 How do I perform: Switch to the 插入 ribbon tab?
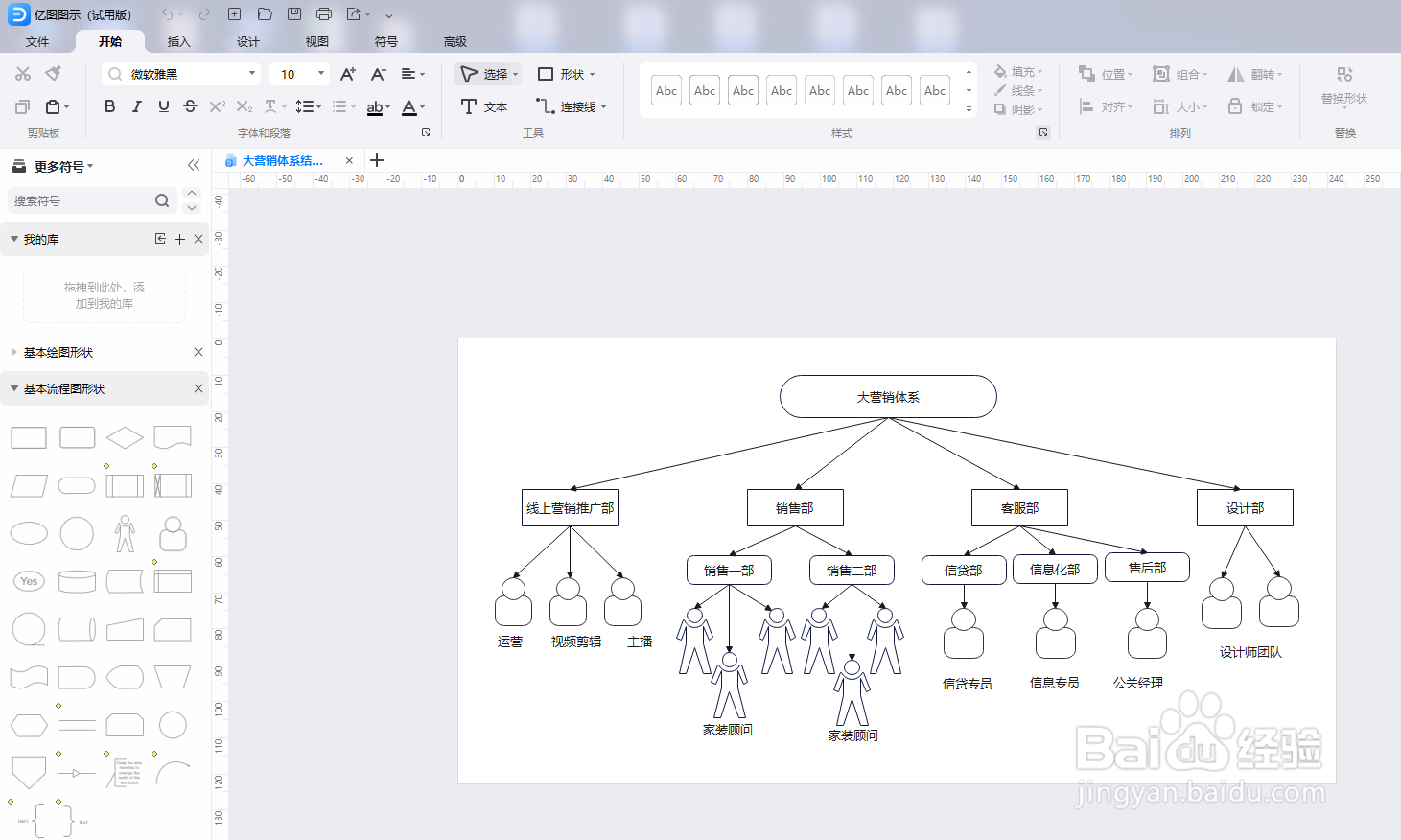click(179, 41)
